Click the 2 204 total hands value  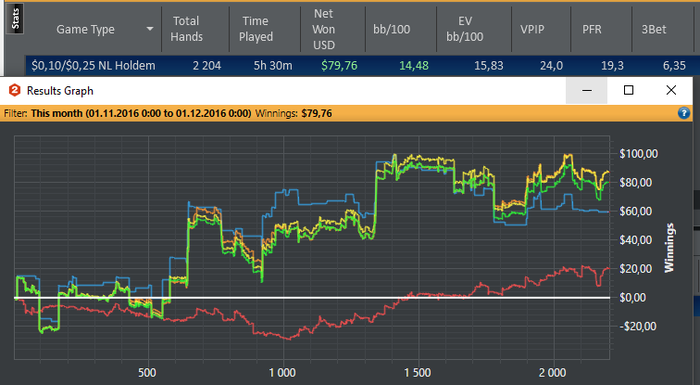[207, 66]
